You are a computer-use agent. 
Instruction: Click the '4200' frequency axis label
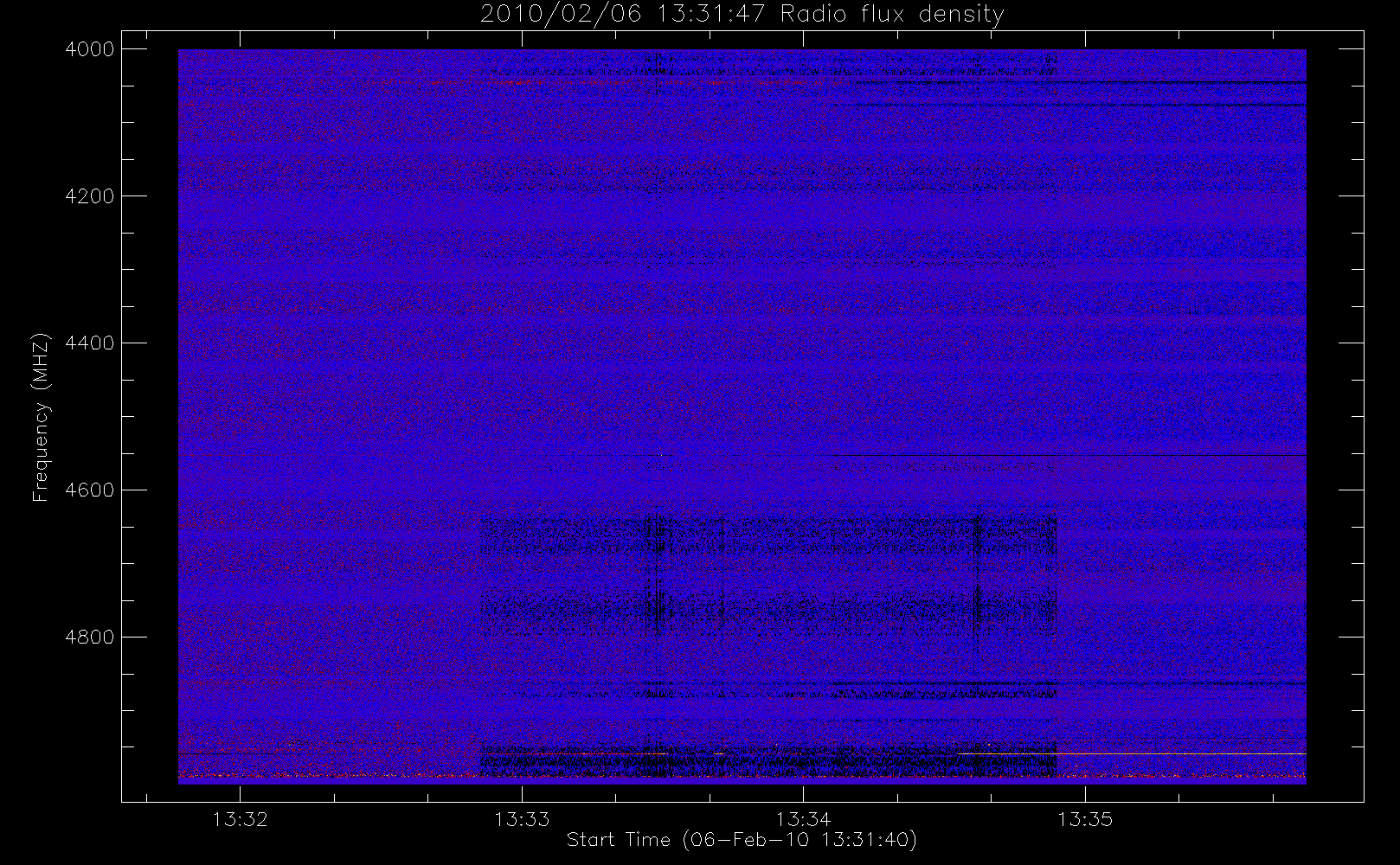click(90, 196)
